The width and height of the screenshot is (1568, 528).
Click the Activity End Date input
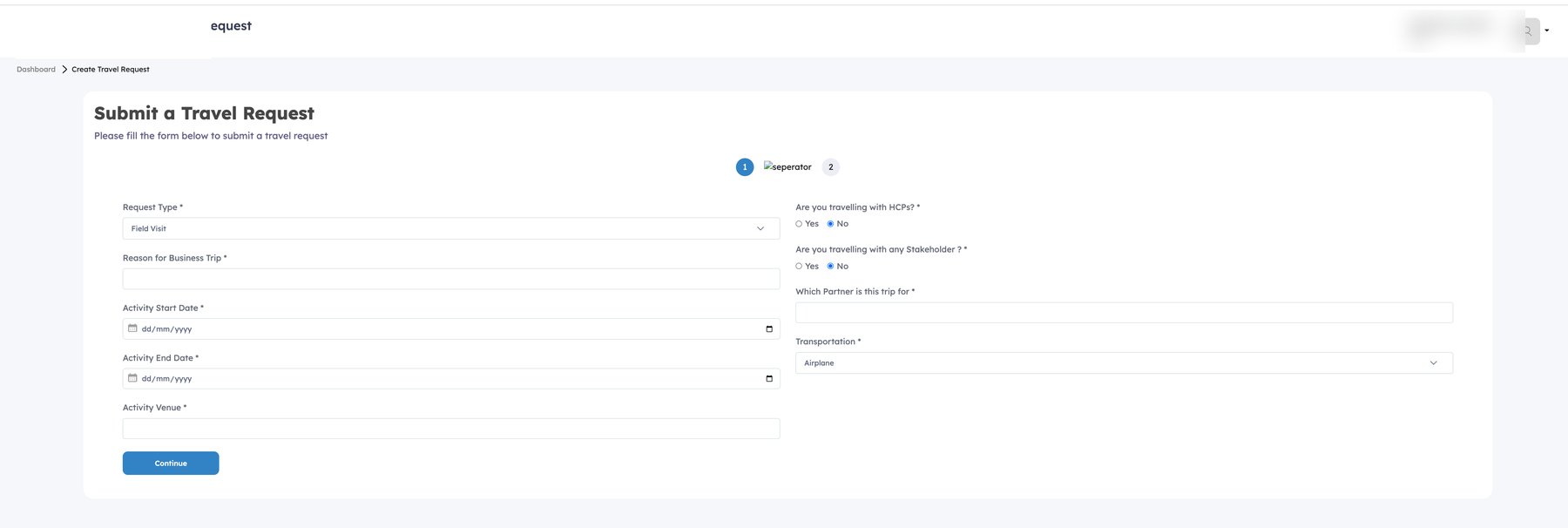(451, 378)
